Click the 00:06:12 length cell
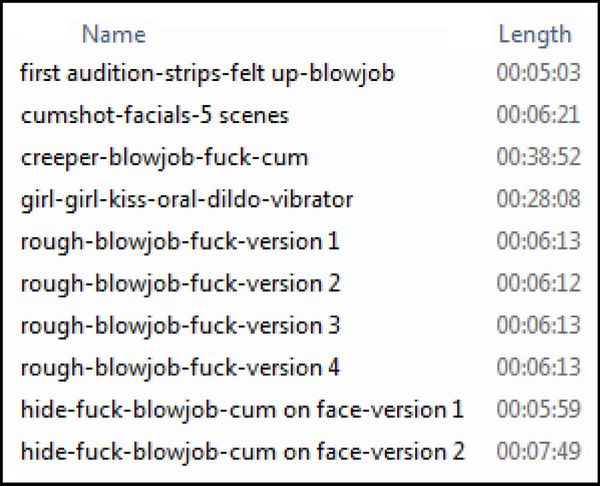Viewport: 600px width, 486px height. pyautogui.click(x=538, y=283)
